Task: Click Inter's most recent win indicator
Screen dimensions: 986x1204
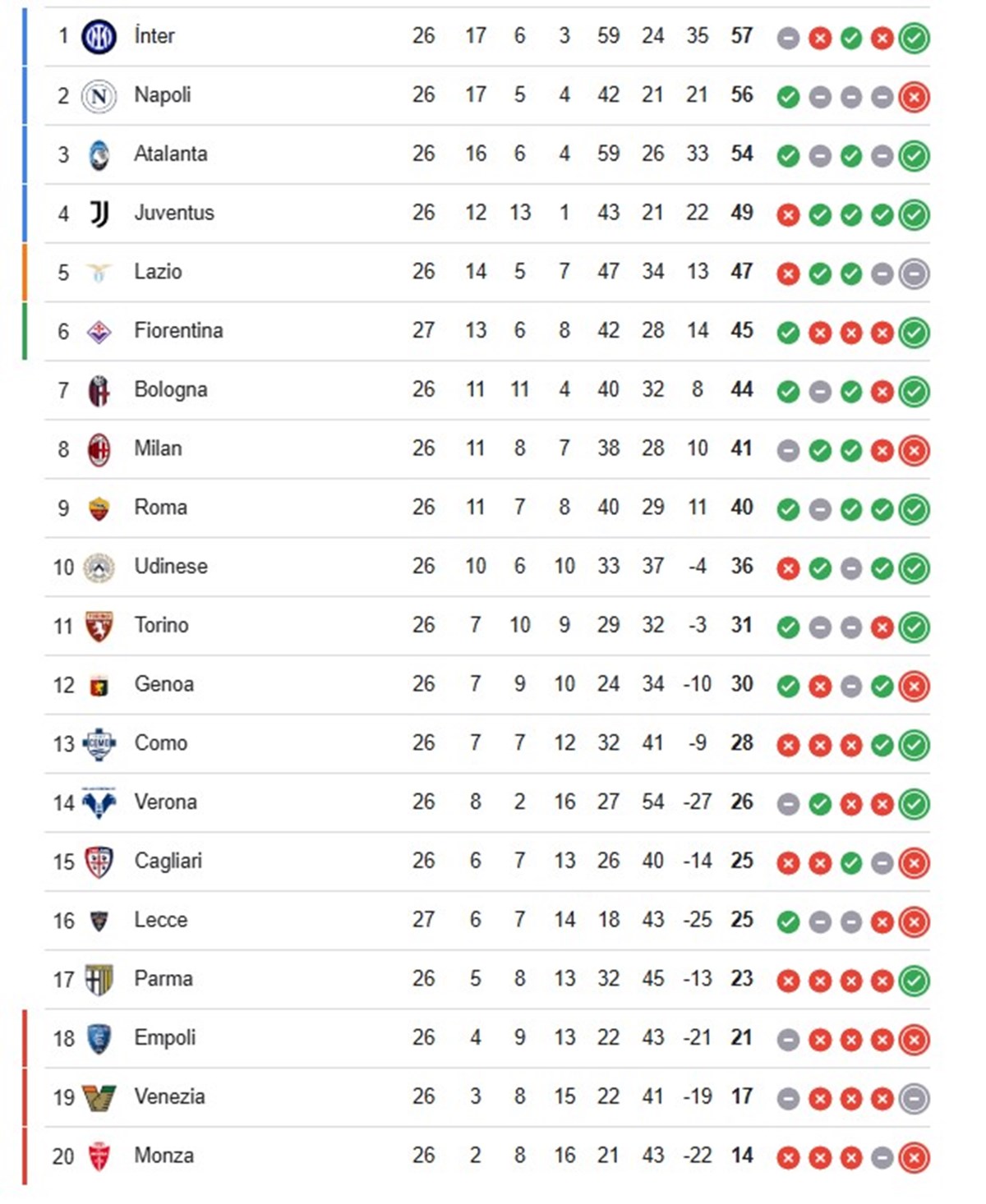Action: tap(914, 38)
